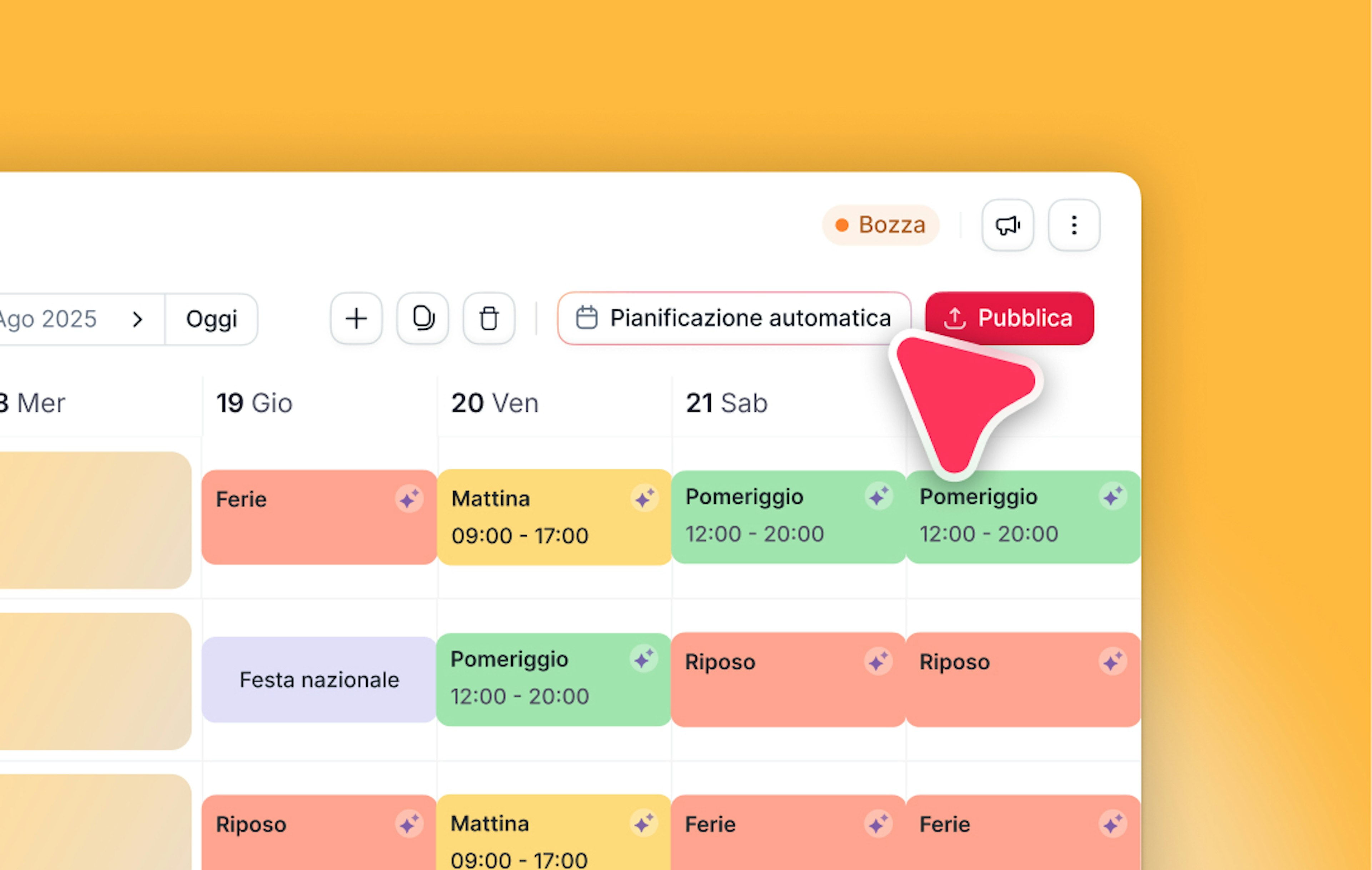Select the 20 Ven column header
Image resolution: width=1372 pixels, height=870 pixels.
point(494,403)
